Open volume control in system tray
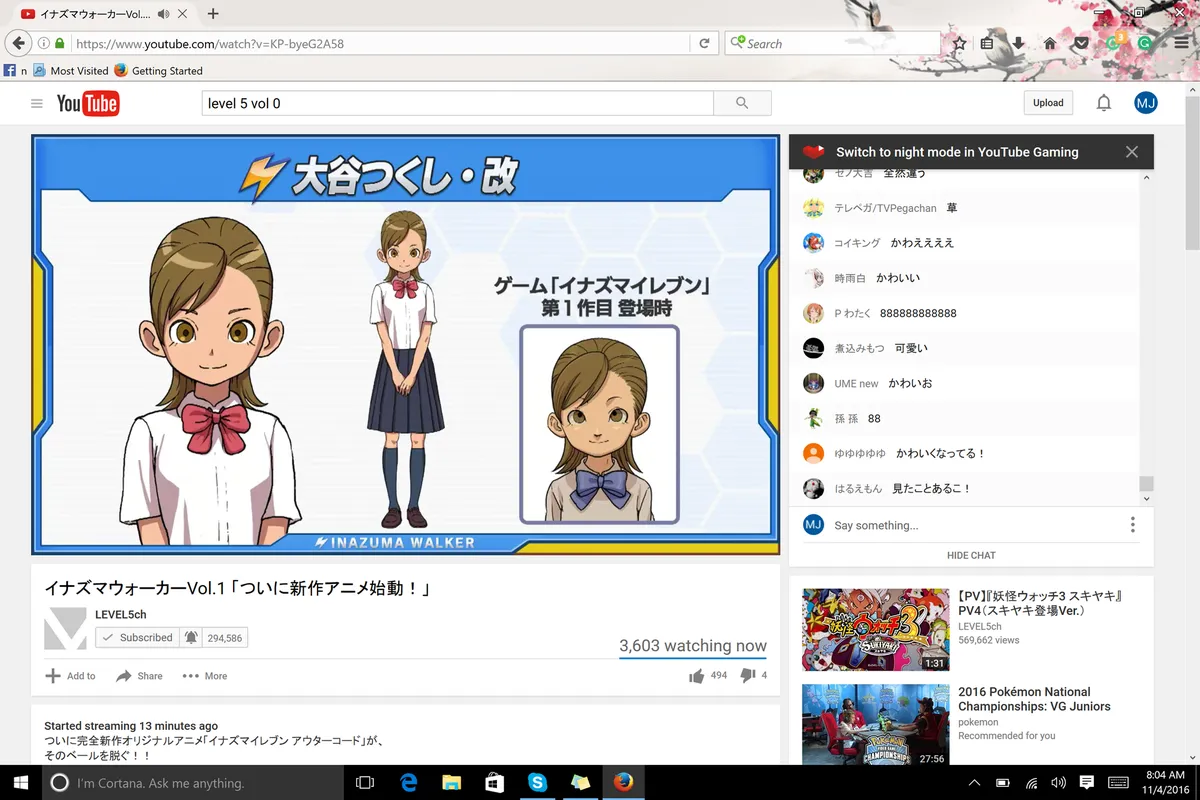 point(1059,782)
